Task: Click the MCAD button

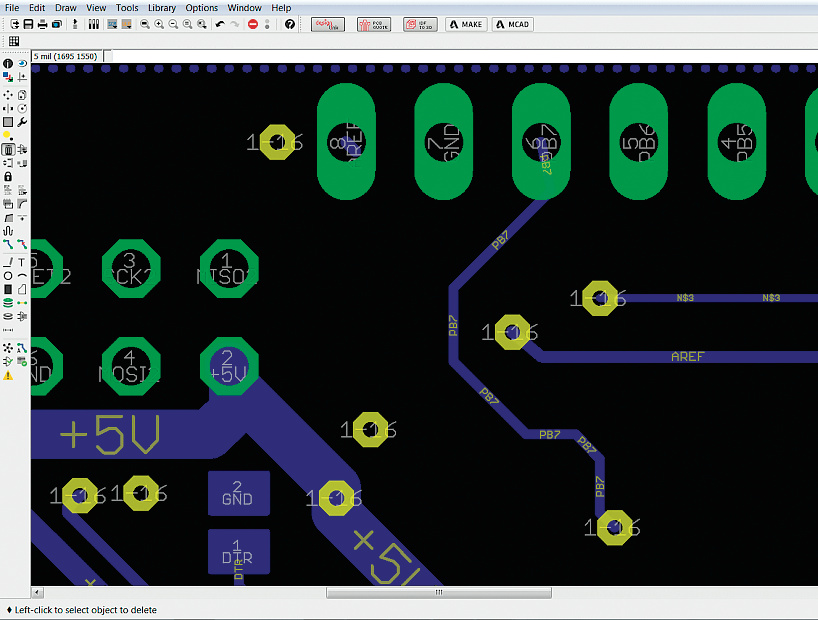Action: tap(512, 24)
